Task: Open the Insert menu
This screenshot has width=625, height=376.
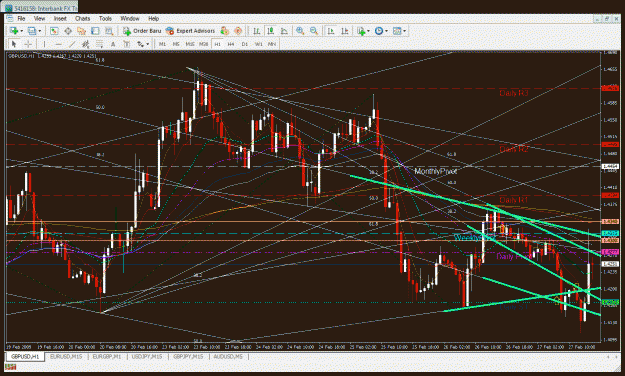Action: [60, 18]
